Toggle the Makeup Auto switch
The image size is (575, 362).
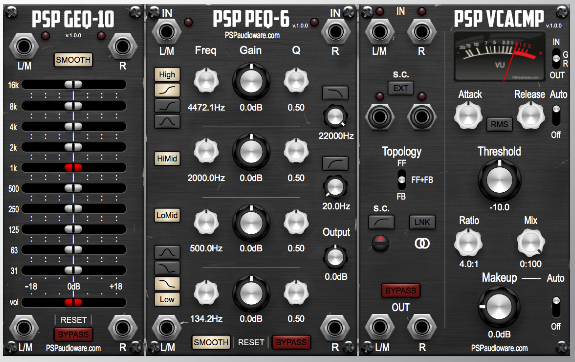click(556, 307)
